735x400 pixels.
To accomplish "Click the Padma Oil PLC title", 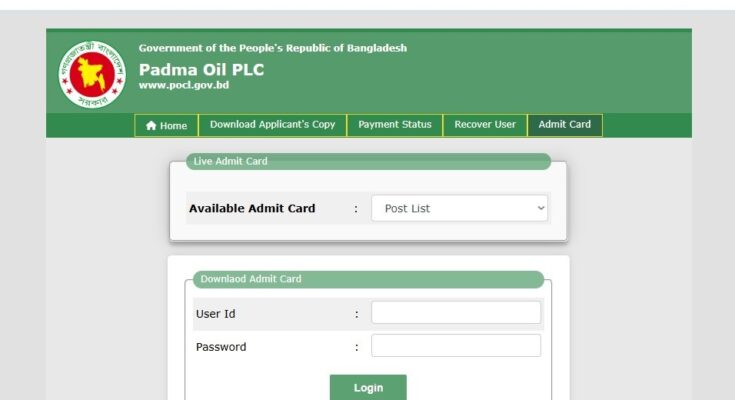I will [x=202, y=69].
